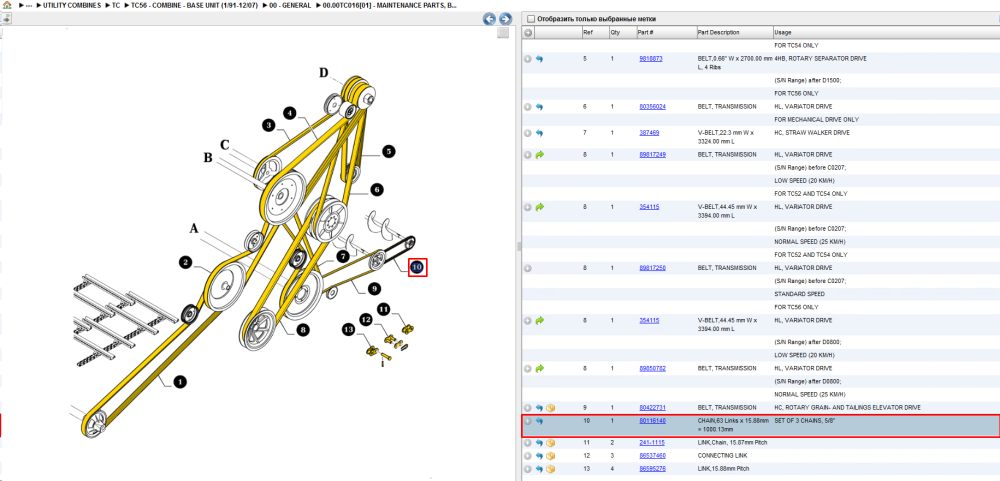Click the small square button above the diagram

(x=503, y=33)
